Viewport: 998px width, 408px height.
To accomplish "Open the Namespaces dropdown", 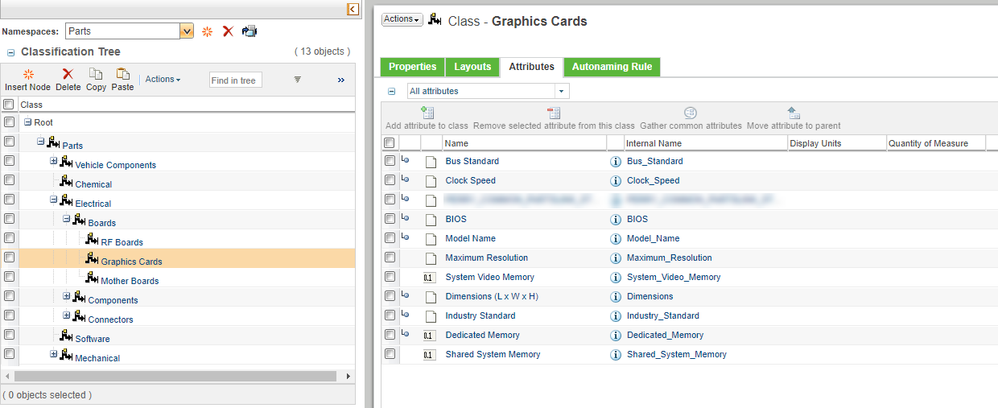I will point(186,31).
